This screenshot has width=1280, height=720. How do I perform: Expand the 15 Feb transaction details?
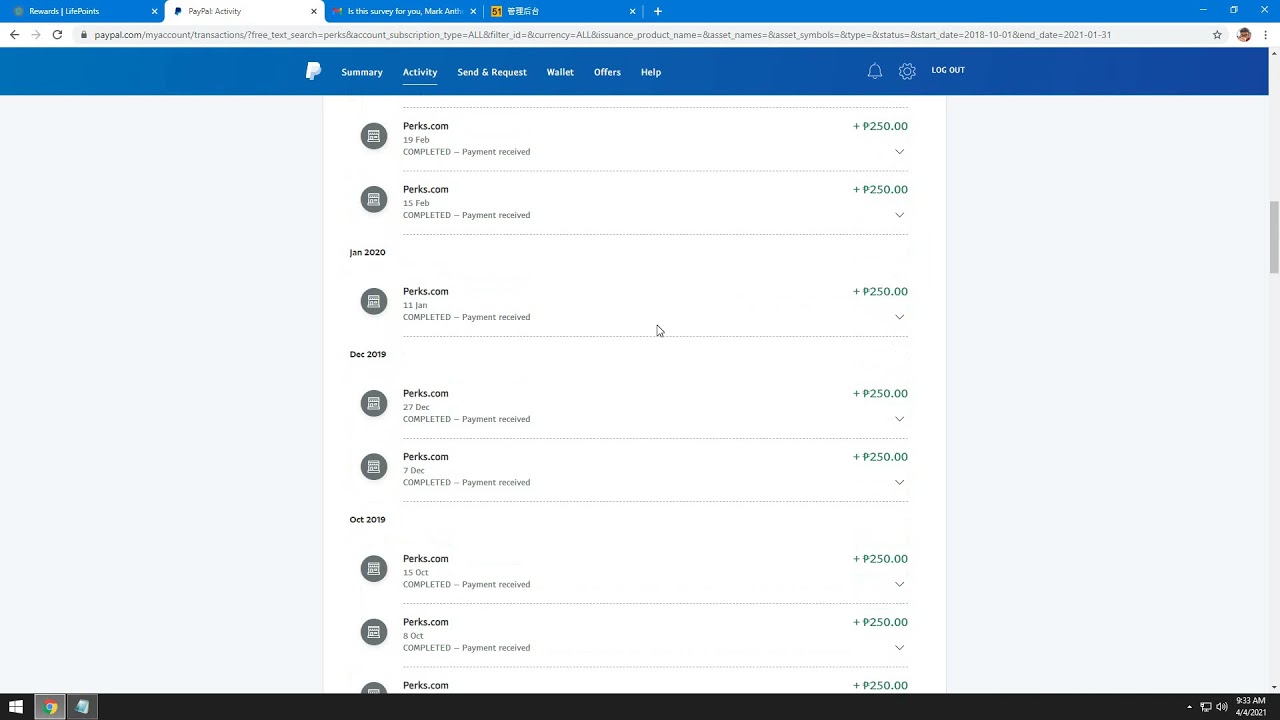coord(899,215)
